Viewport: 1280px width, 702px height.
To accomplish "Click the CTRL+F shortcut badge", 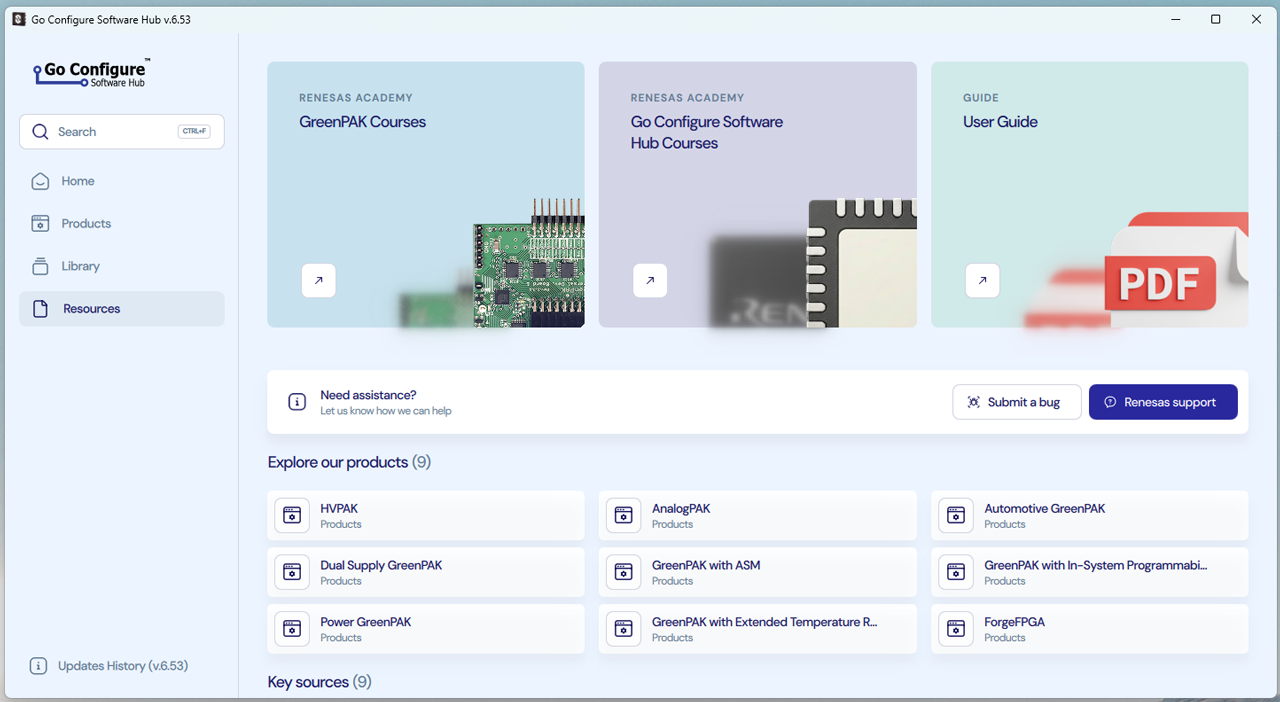I will pos(194,131).
